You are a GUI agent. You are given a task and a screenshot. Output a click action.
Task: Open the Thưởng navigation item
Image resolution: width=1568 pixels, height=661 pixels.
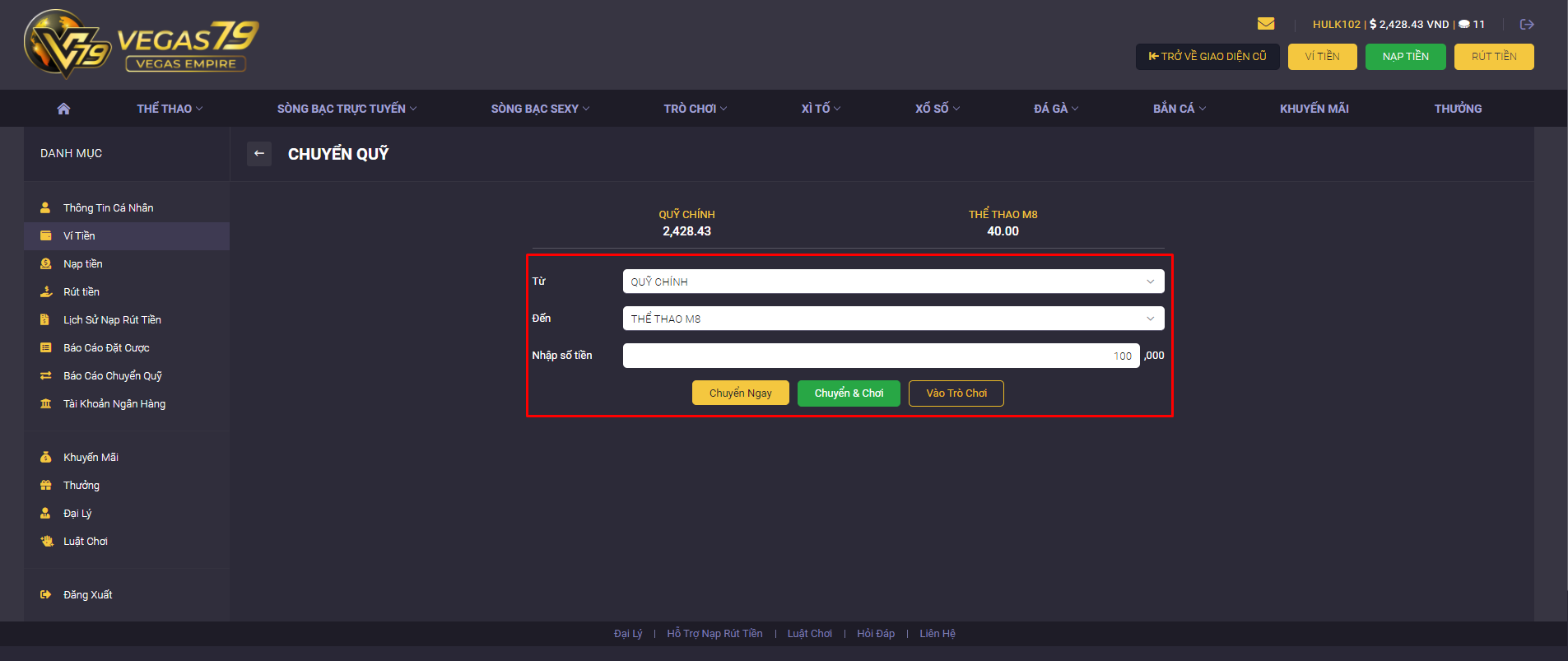(1458, 109)
